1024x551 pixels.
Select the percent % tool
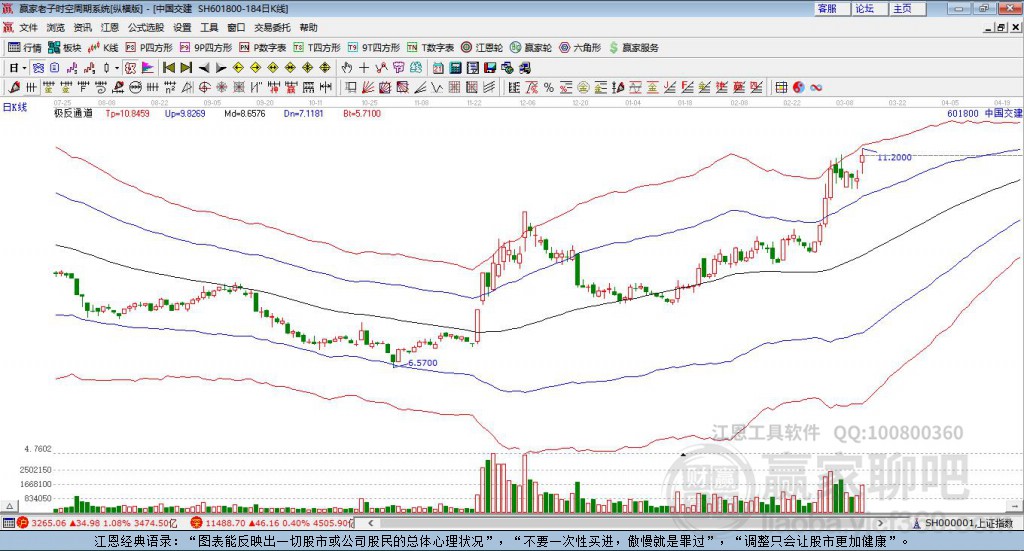[549, 87]
